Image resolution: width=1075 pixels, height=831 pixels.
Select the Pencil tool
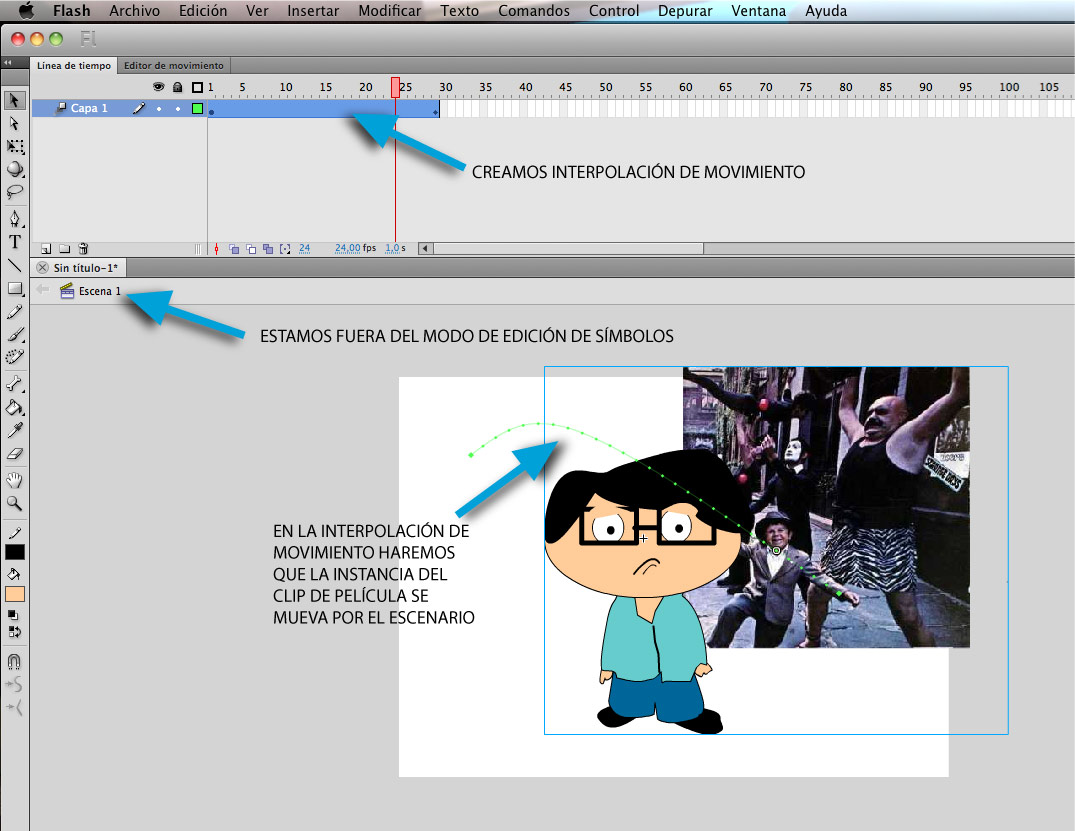[x=14, y=312]
